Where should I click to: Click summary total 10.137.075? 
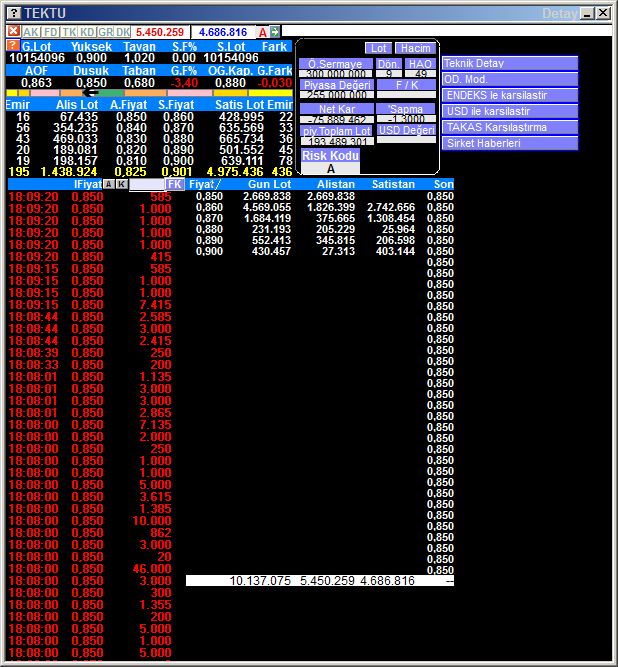point(260,581)
